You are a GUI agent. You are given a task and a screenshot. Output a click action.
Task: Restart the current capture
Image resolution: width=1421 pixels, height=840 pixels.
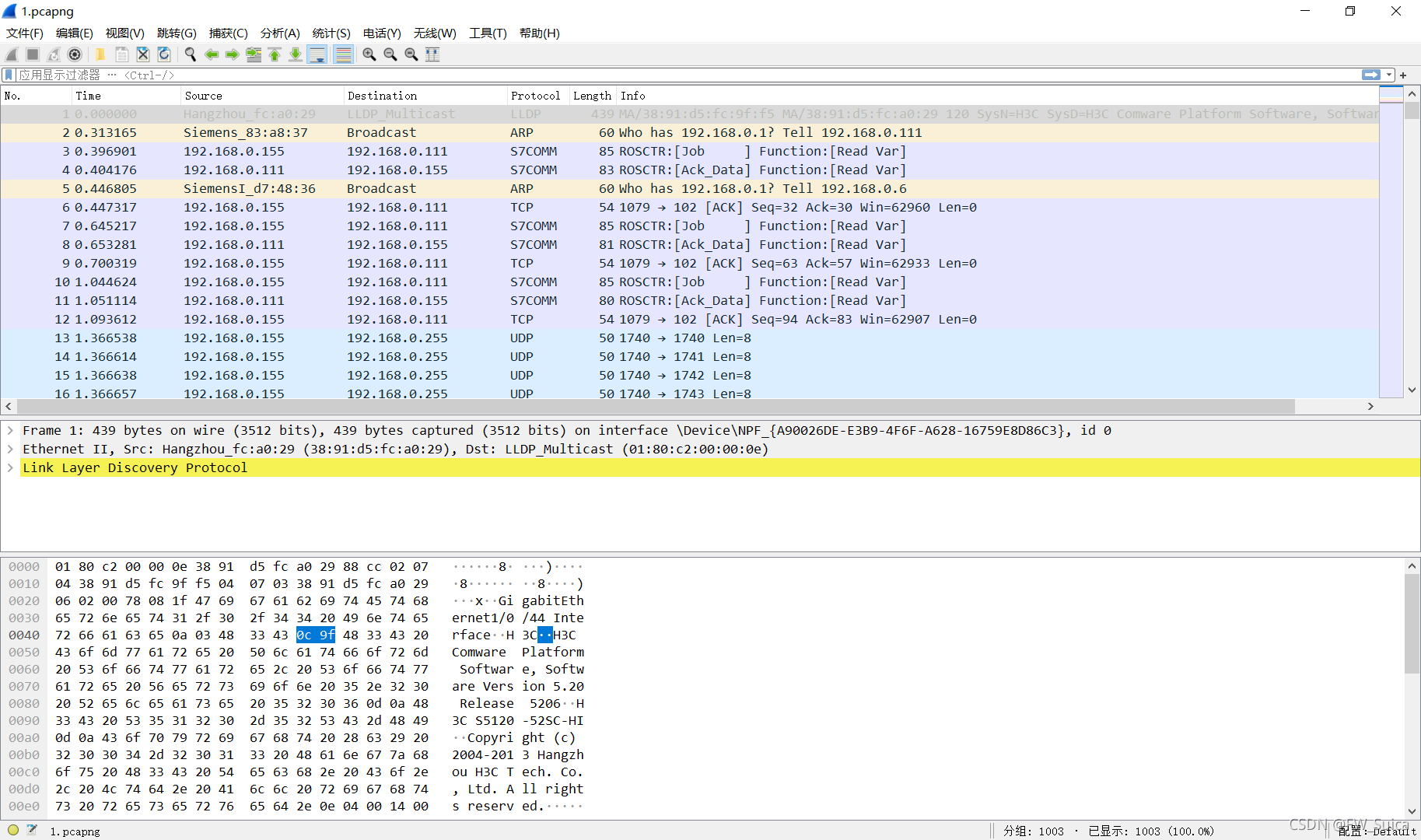click(54, 54)
